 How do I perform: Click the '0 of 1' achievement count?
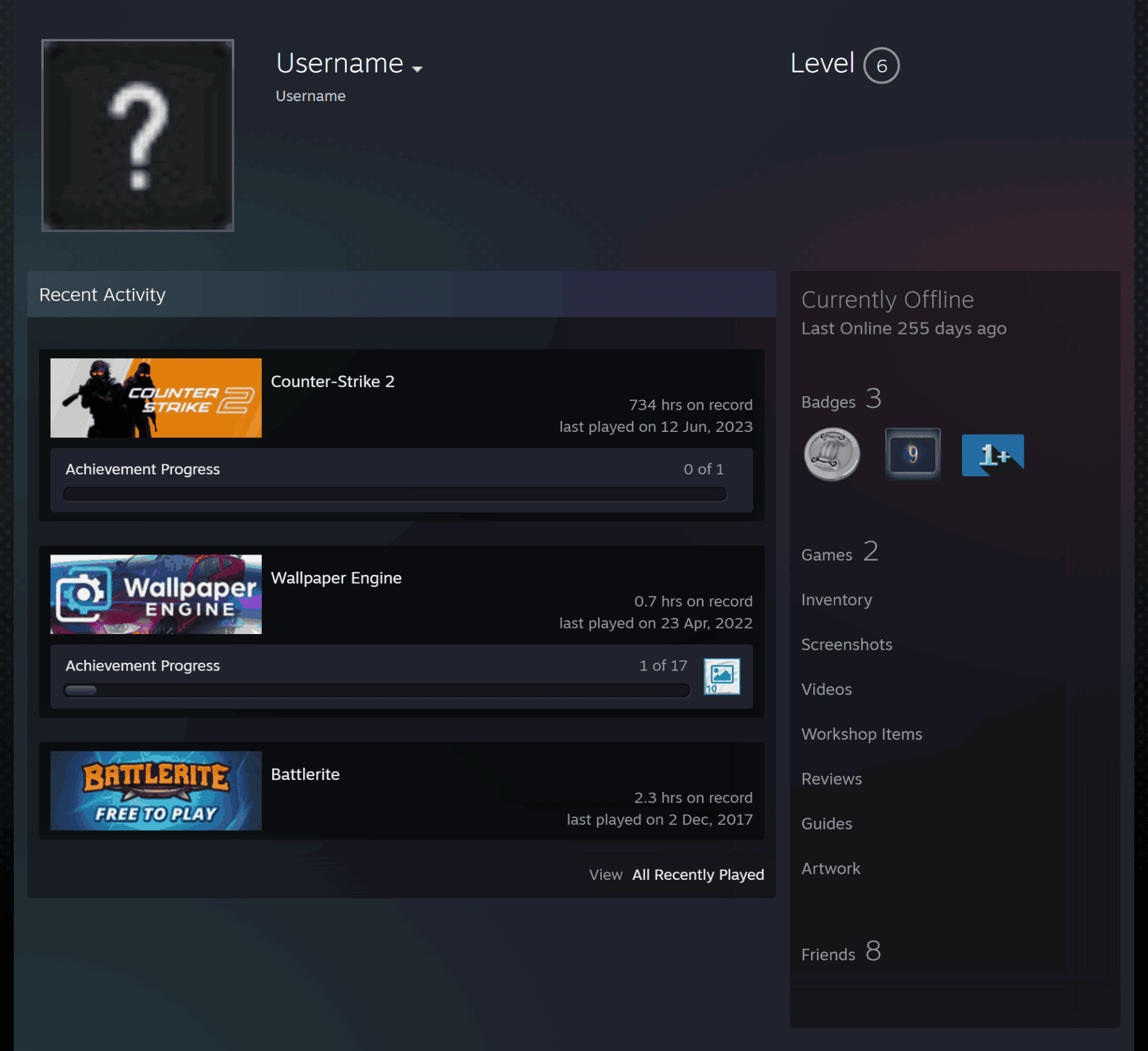(x=703, y=469)
